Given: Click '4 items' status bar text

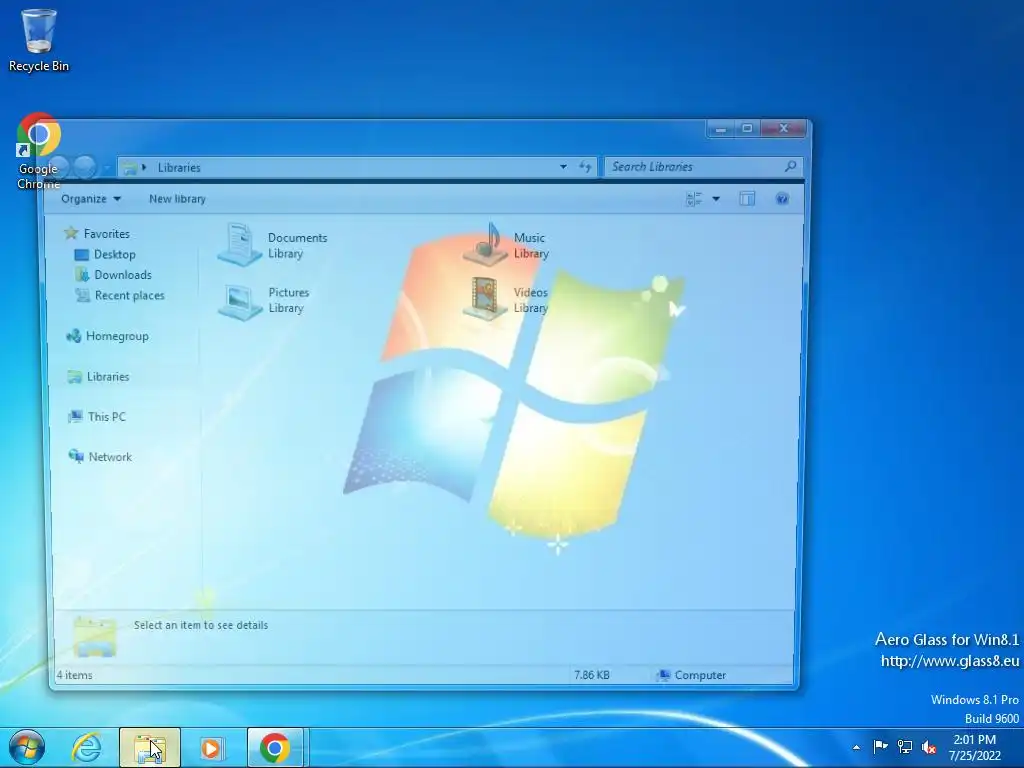Looking at the screenshot, I should (74, 675).
